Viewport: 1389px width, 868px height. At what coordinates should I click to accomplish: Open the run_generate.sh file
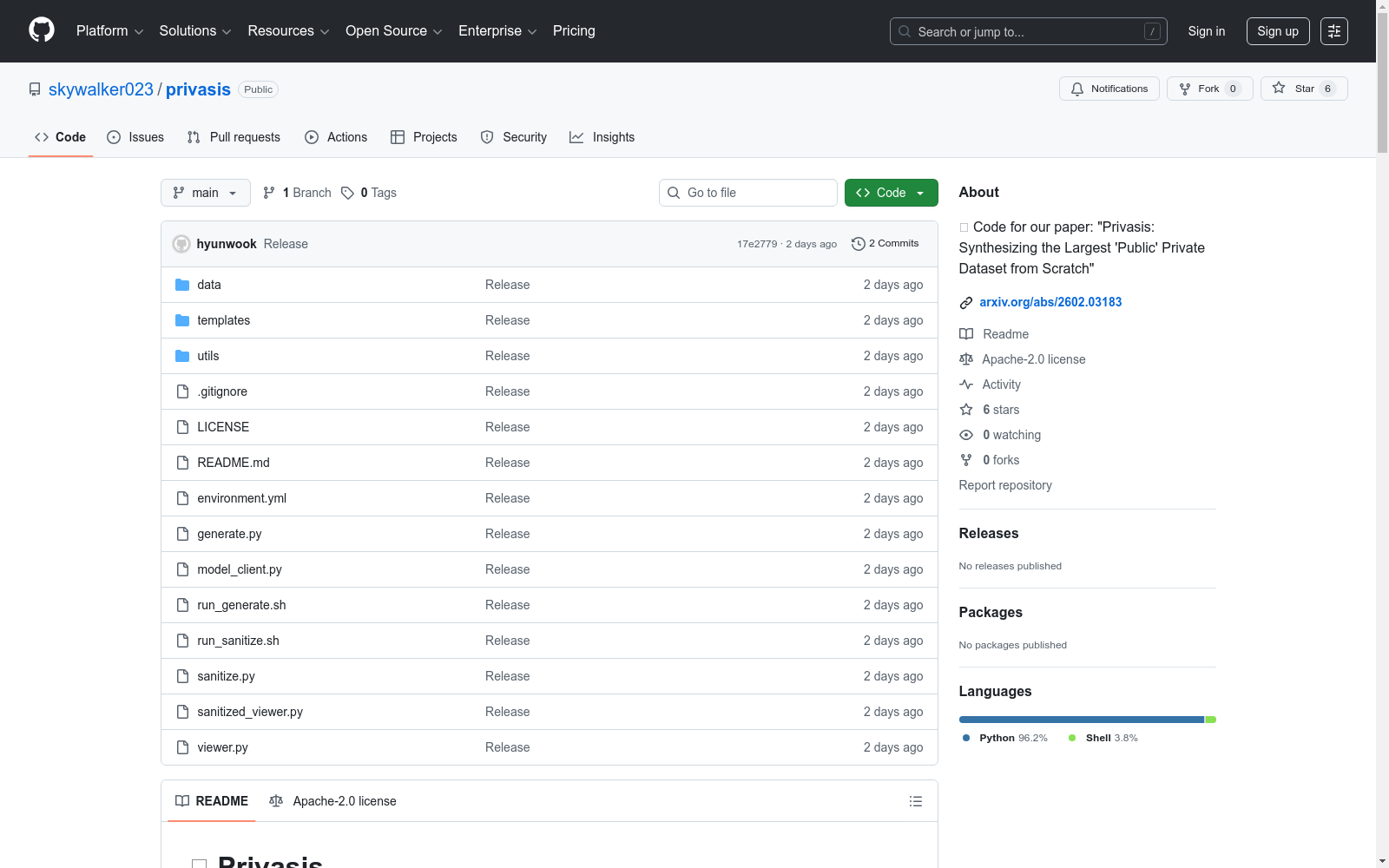[x=241, y=605]
